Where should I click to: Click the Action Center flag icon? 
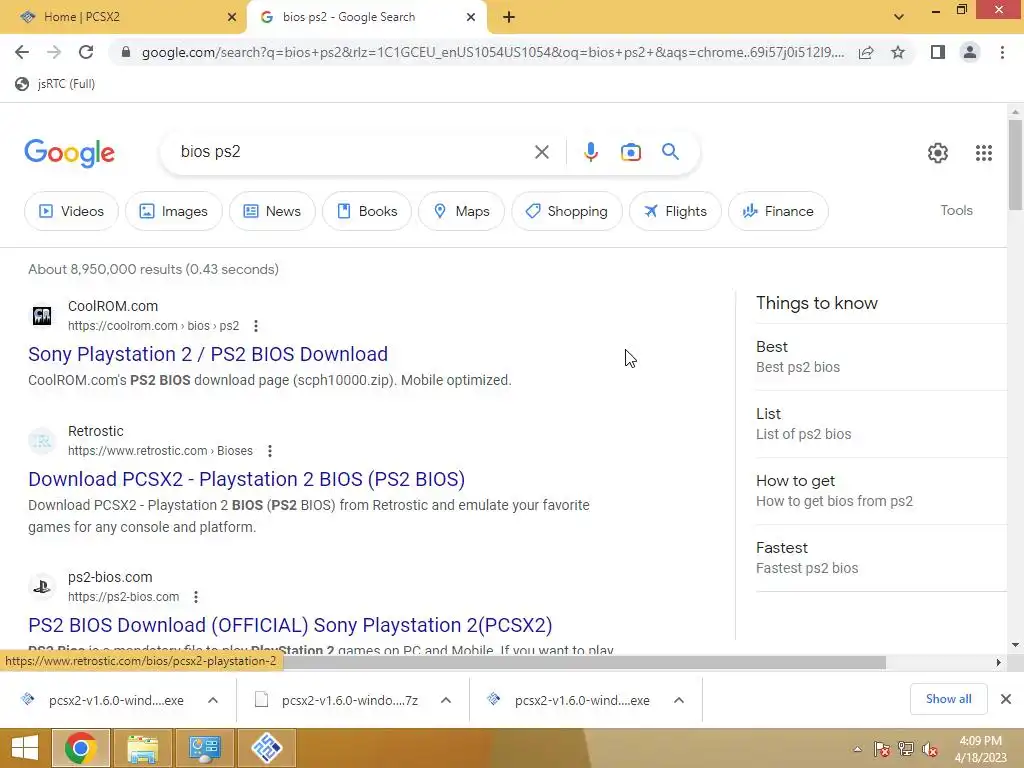[x=881, y=749]
